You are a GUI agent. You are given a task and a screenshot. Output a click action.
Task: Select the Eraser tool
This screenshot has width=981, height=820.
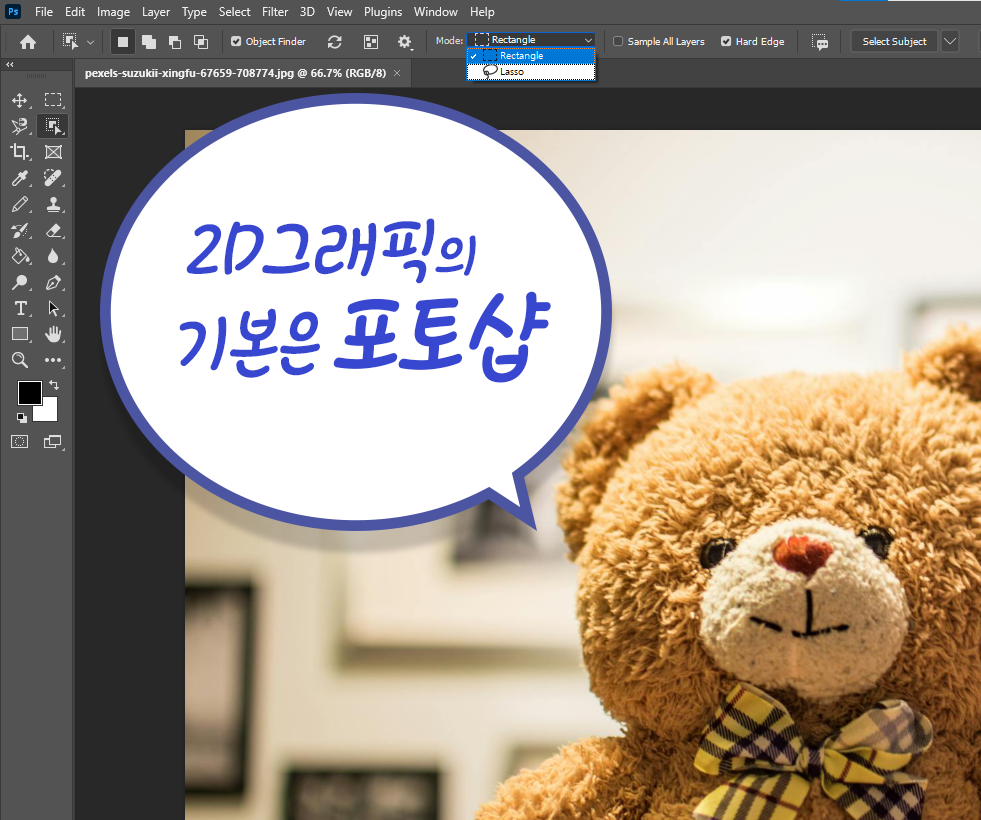tap(53, 231)
